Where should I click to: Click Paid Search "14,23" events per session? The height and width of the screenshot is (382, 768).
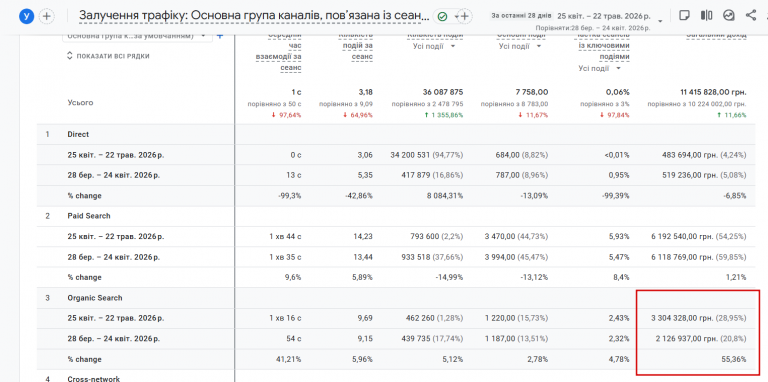click(364, 237)
